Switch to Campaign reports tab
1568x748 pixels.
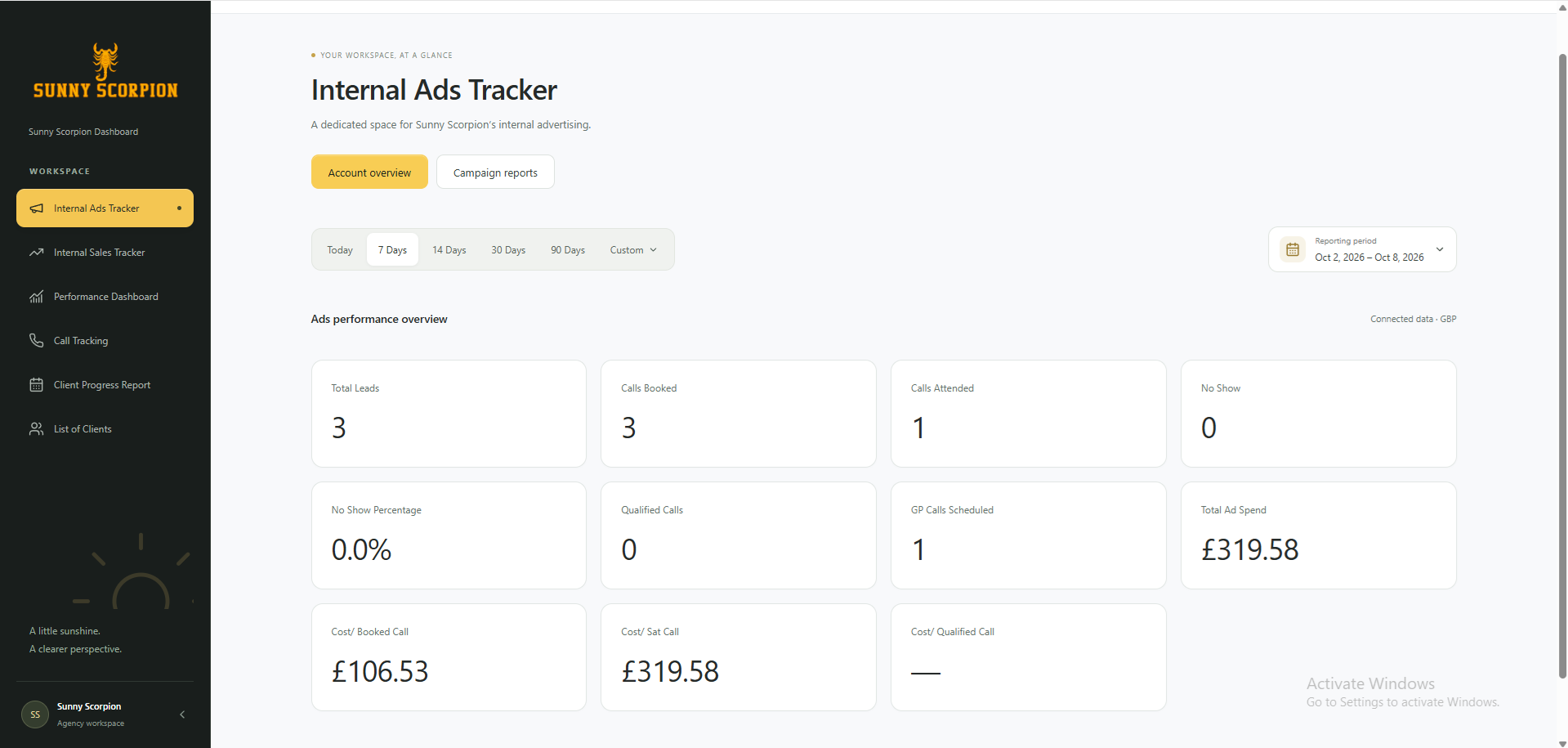click(x=495, y=172)
